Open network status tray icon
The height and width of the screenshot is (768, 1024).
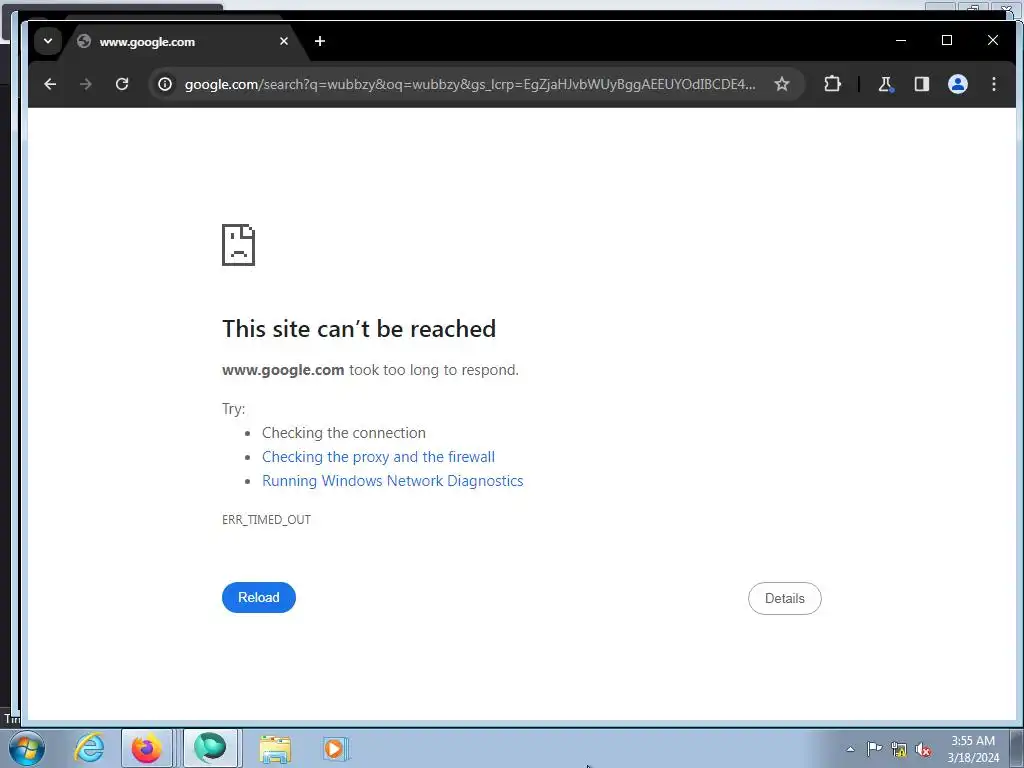(x=899, y=749)
